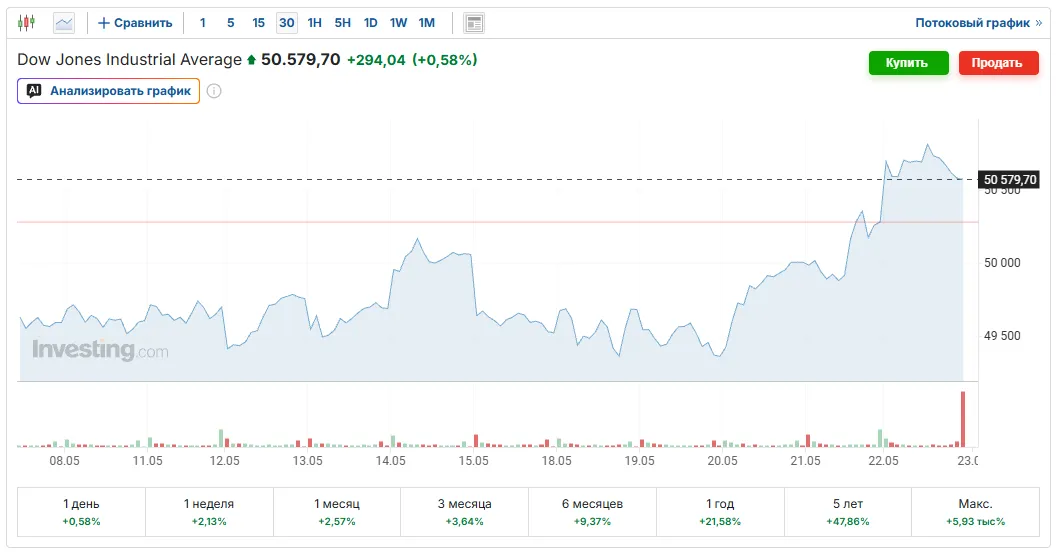Click the green Купить button

click(x=908, y=63)
